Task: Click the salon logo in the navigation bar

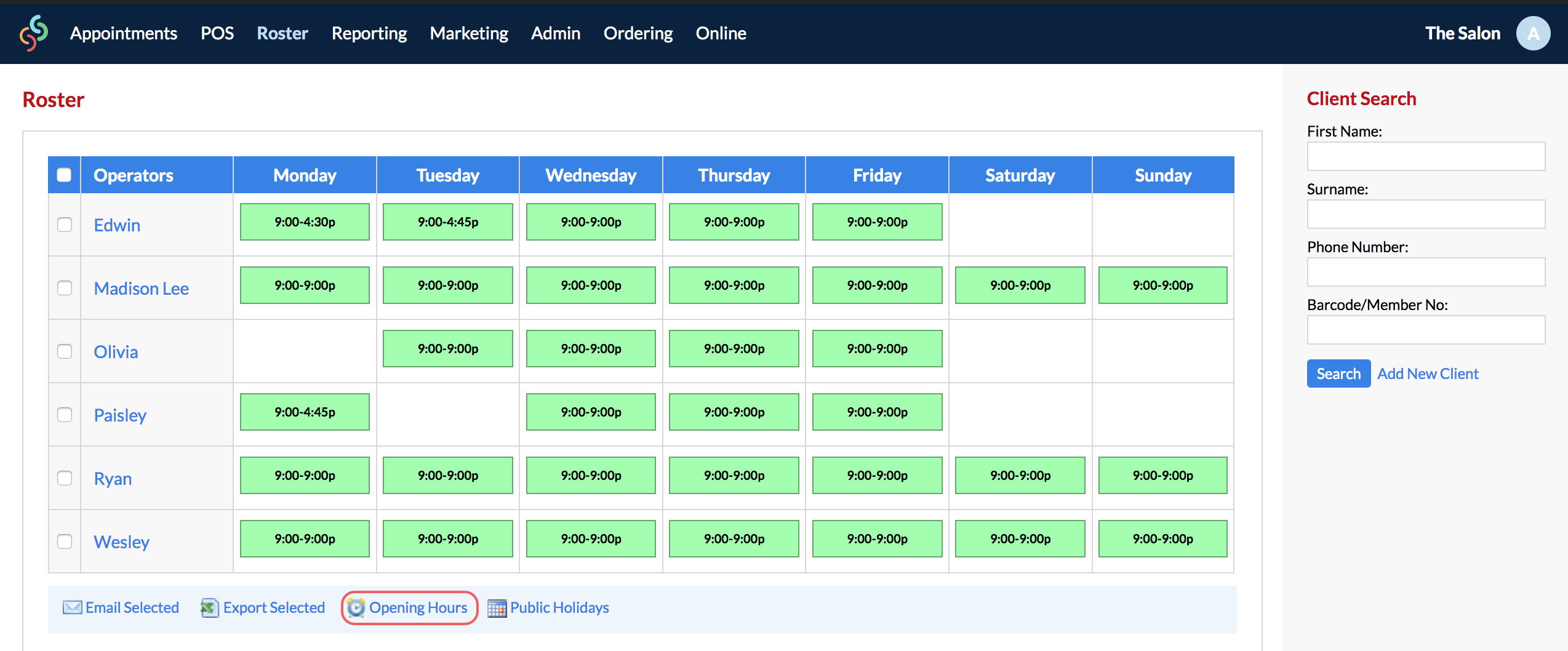Action: pyautogui.click(x=33, y=33)
